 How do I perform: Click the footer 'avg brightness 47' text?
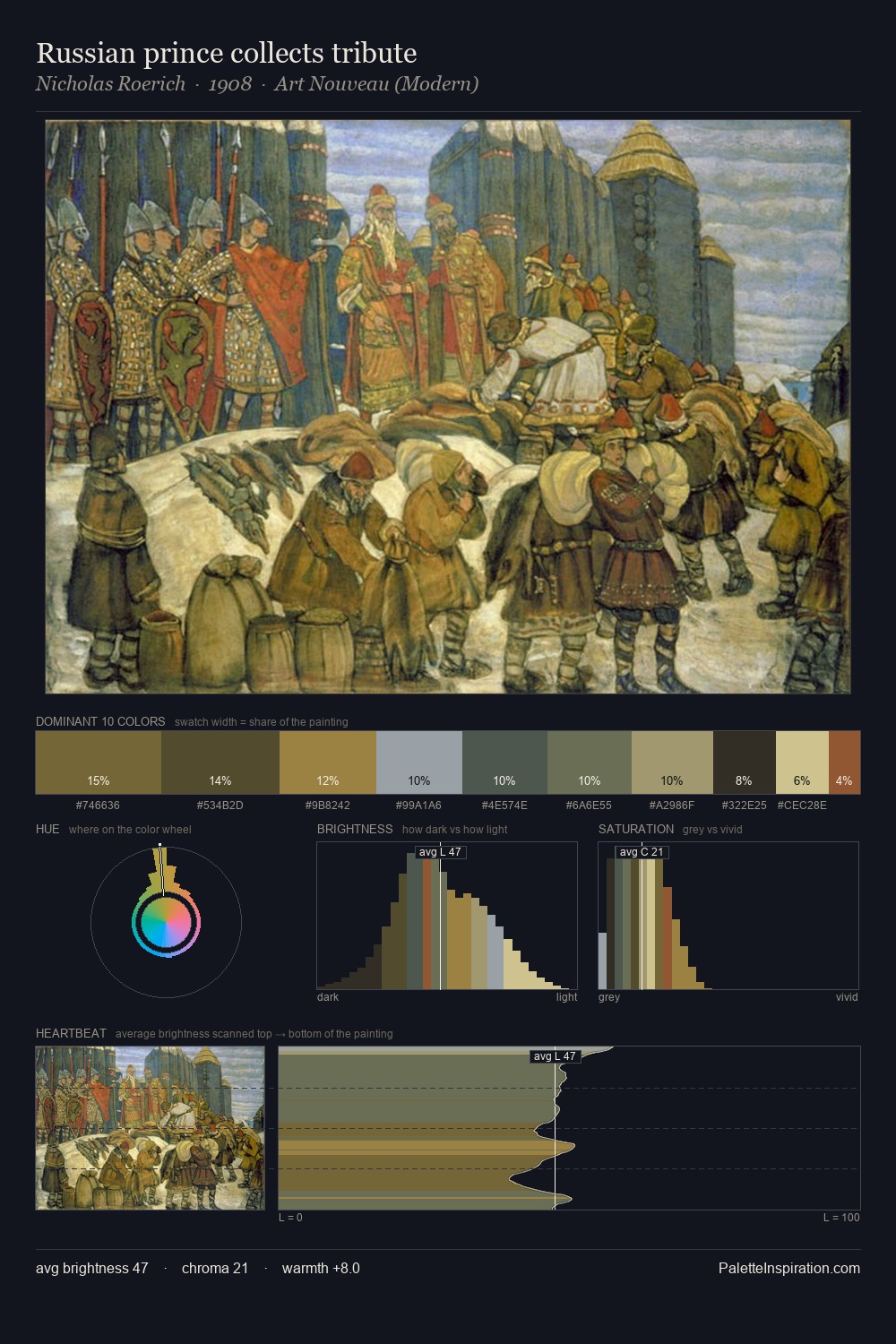92,1268
